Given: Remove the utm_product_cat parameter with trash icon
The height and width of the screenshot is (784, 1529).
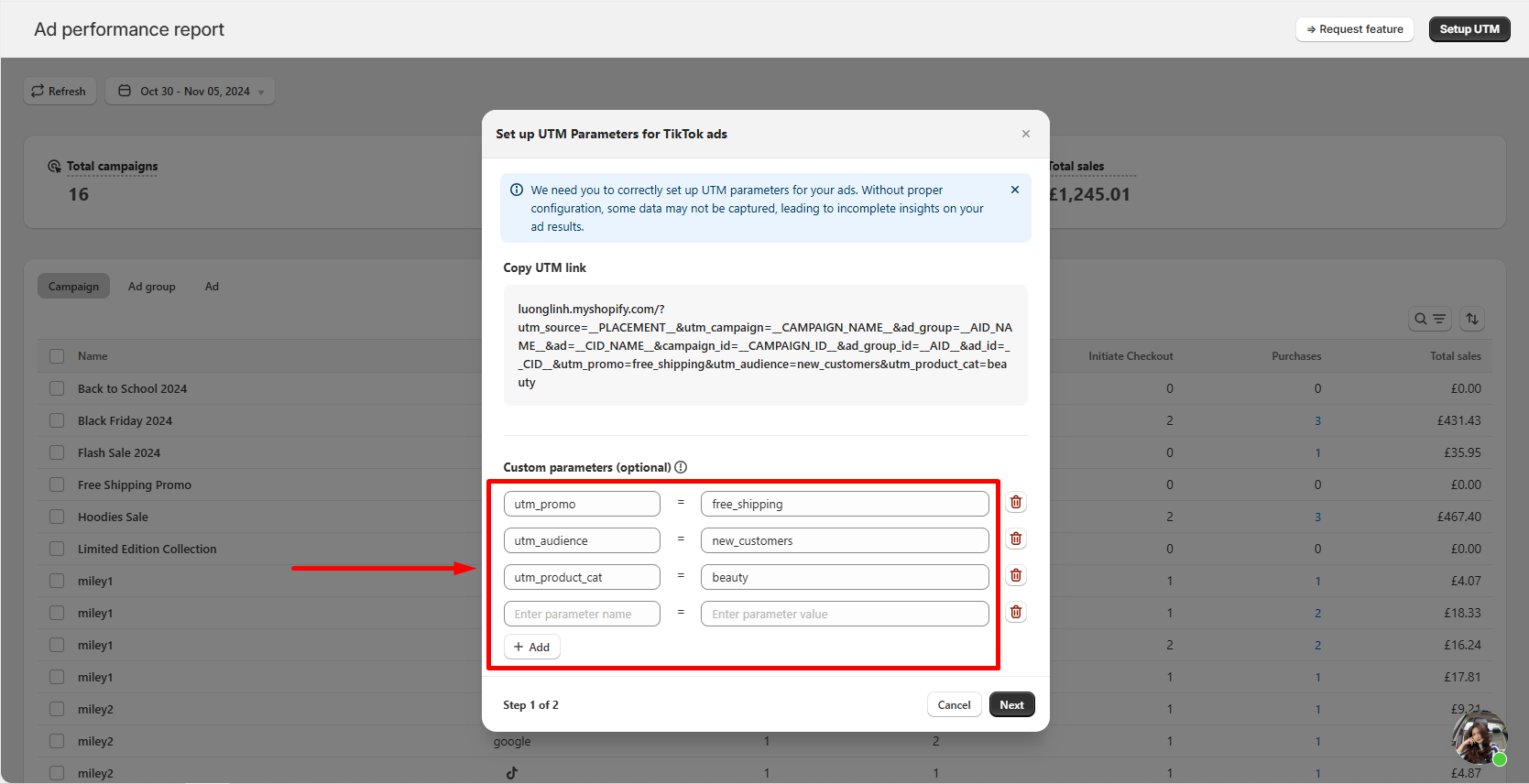Looking at the screenshot, I should point(1015,576).
